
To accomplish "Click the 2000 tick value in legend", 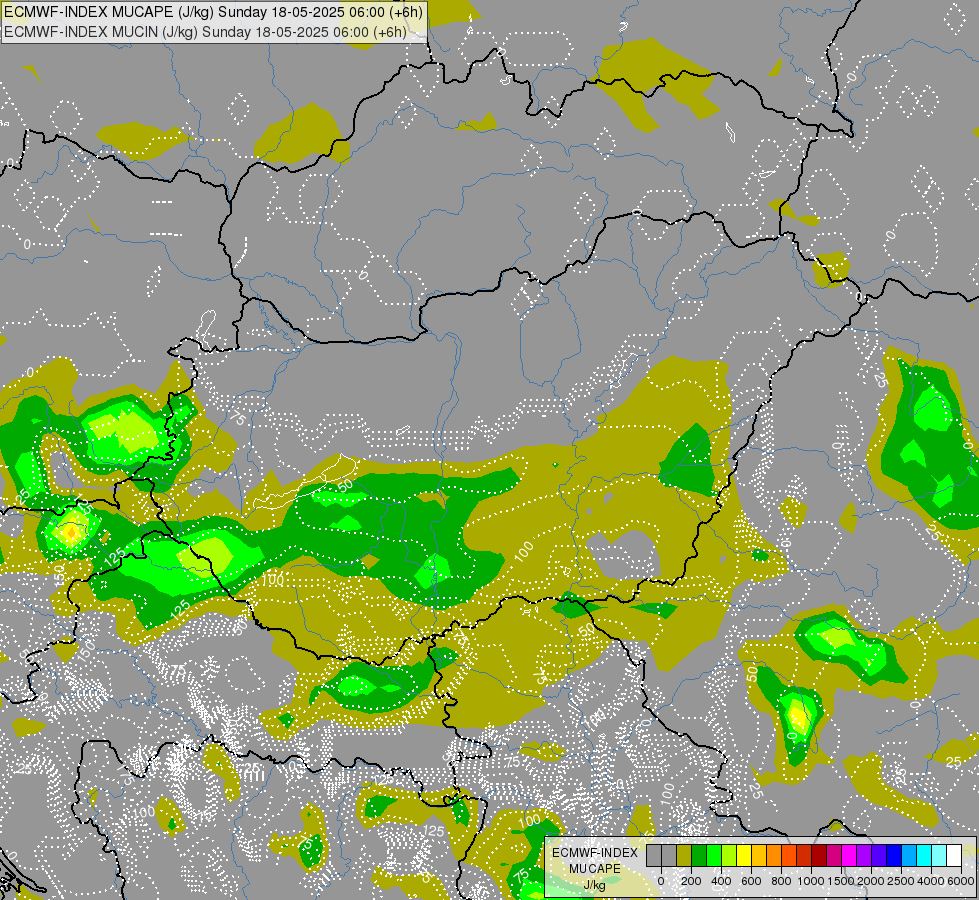I will click(871, 881).
